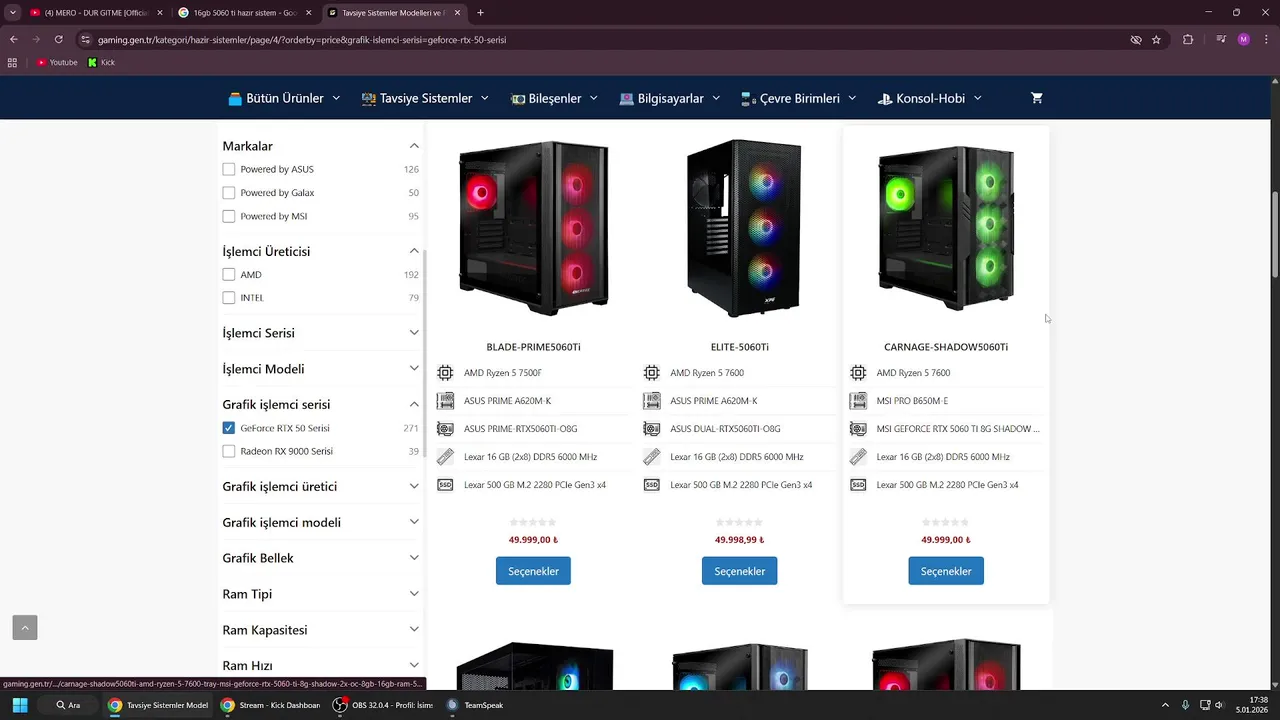Enable the AMD processor filter
The image size is (1280, 720).
pos(229,274)
